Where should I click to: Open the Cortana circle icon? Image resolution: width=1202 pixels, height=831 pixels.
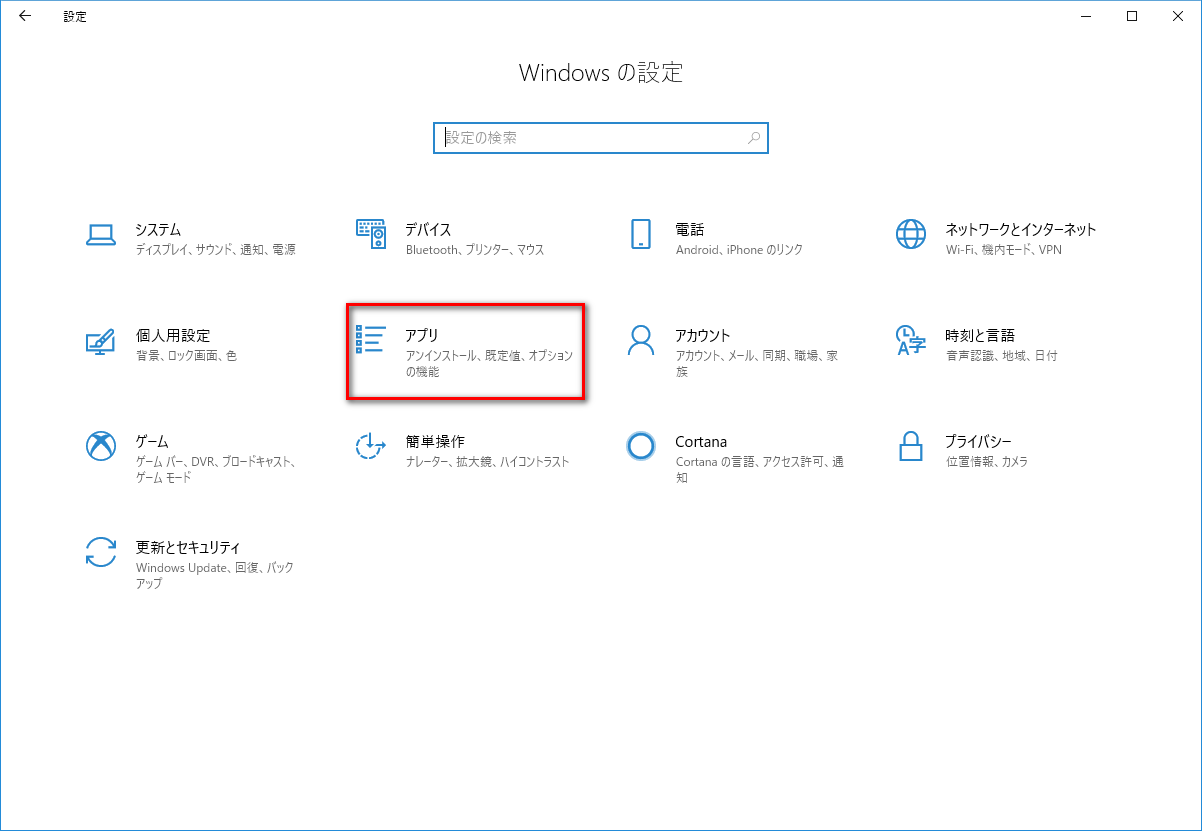[x=641, y=446]
